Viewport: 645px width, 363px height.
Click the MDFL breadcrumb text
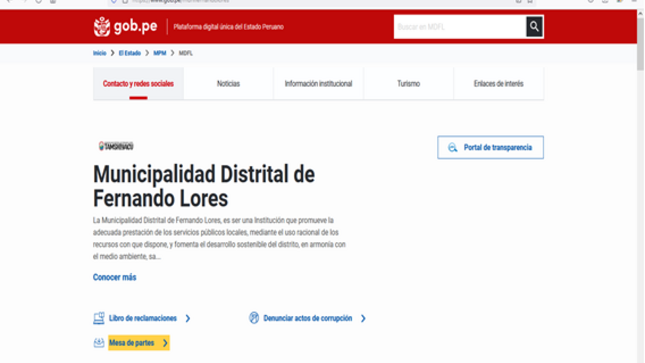click(186, 53)
